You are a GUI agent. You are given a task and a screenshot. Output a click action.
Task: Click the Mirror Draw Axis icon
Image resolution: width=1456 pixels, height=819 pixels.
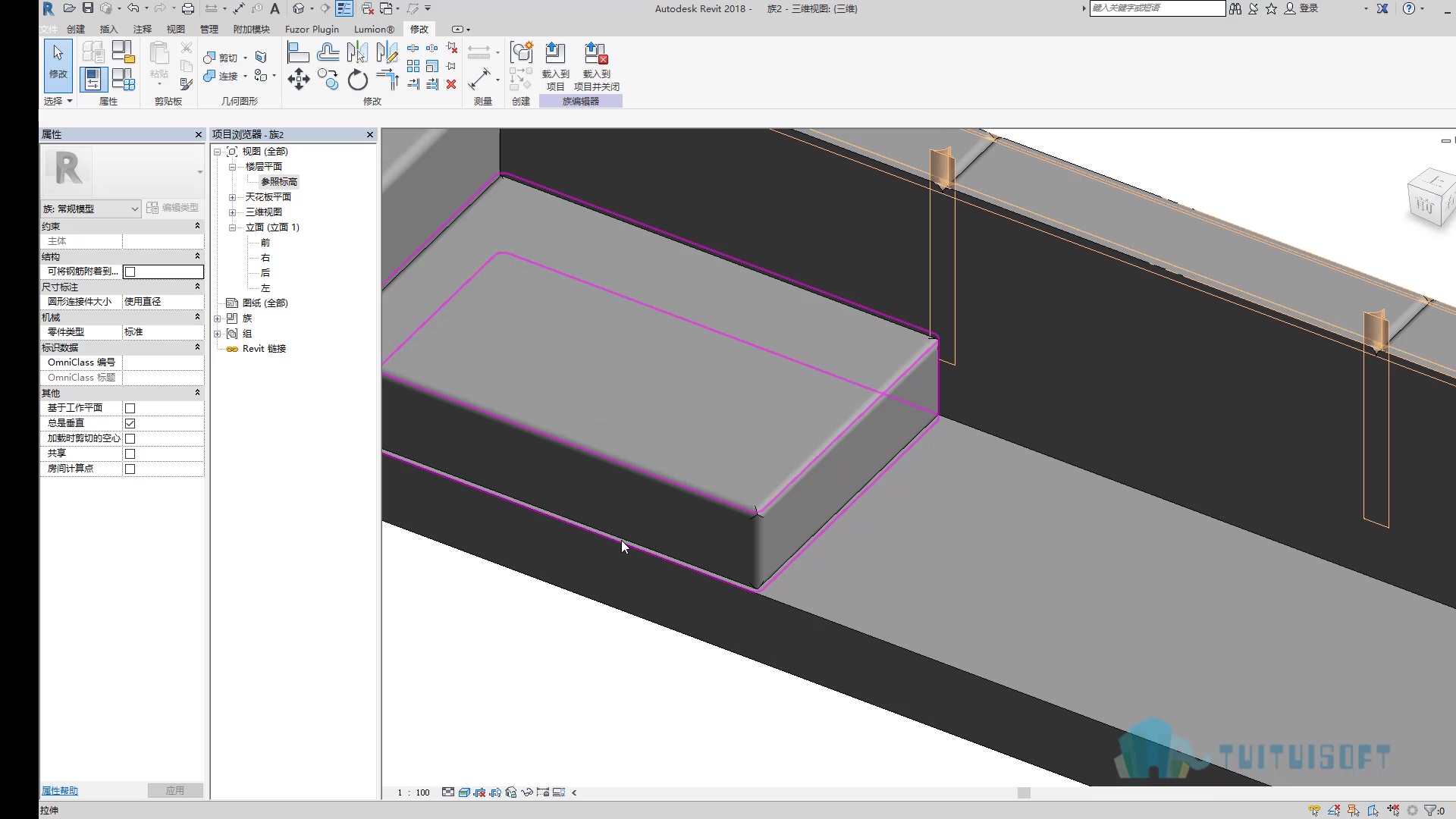pyautogui.click(x=387, y=52)
